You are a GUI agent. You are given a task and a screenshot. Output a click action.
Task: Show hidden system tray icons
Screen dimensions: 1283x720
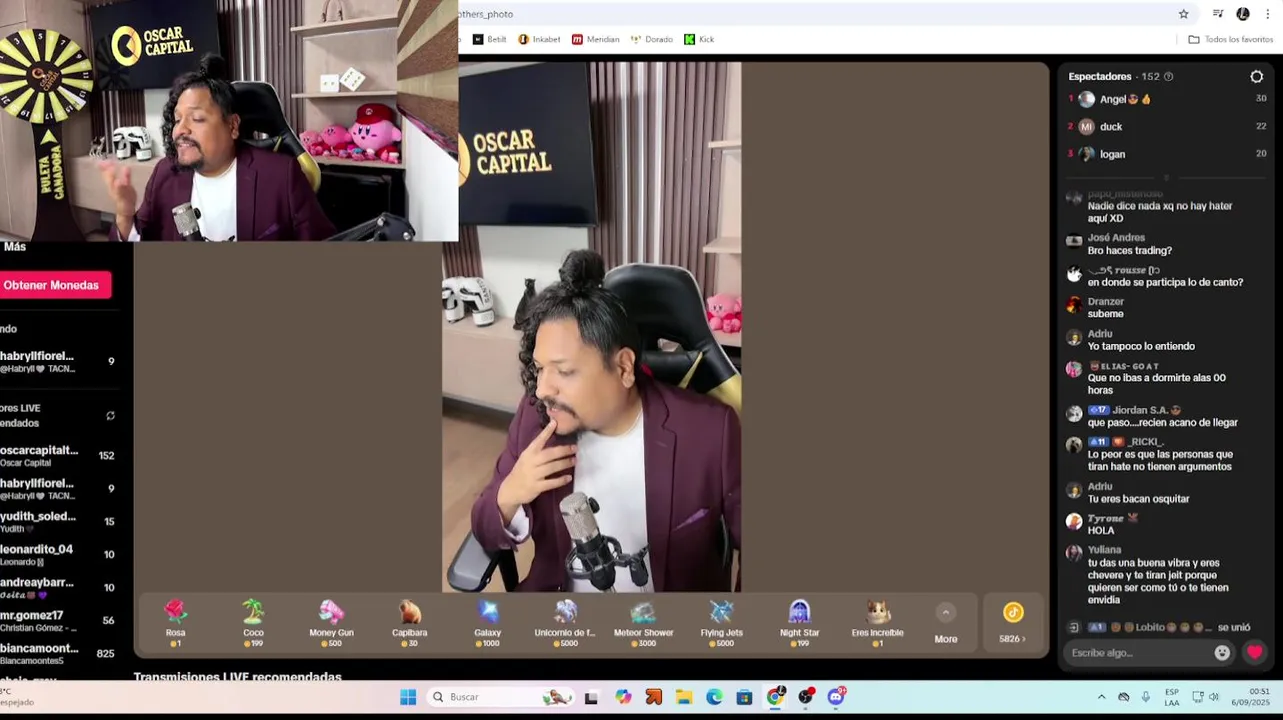coord(1101,697)
